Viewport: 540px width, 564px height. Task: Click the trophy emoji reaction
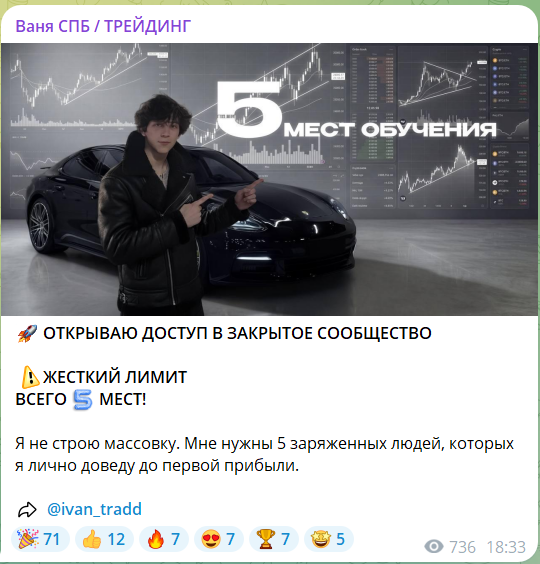[274, 539]
